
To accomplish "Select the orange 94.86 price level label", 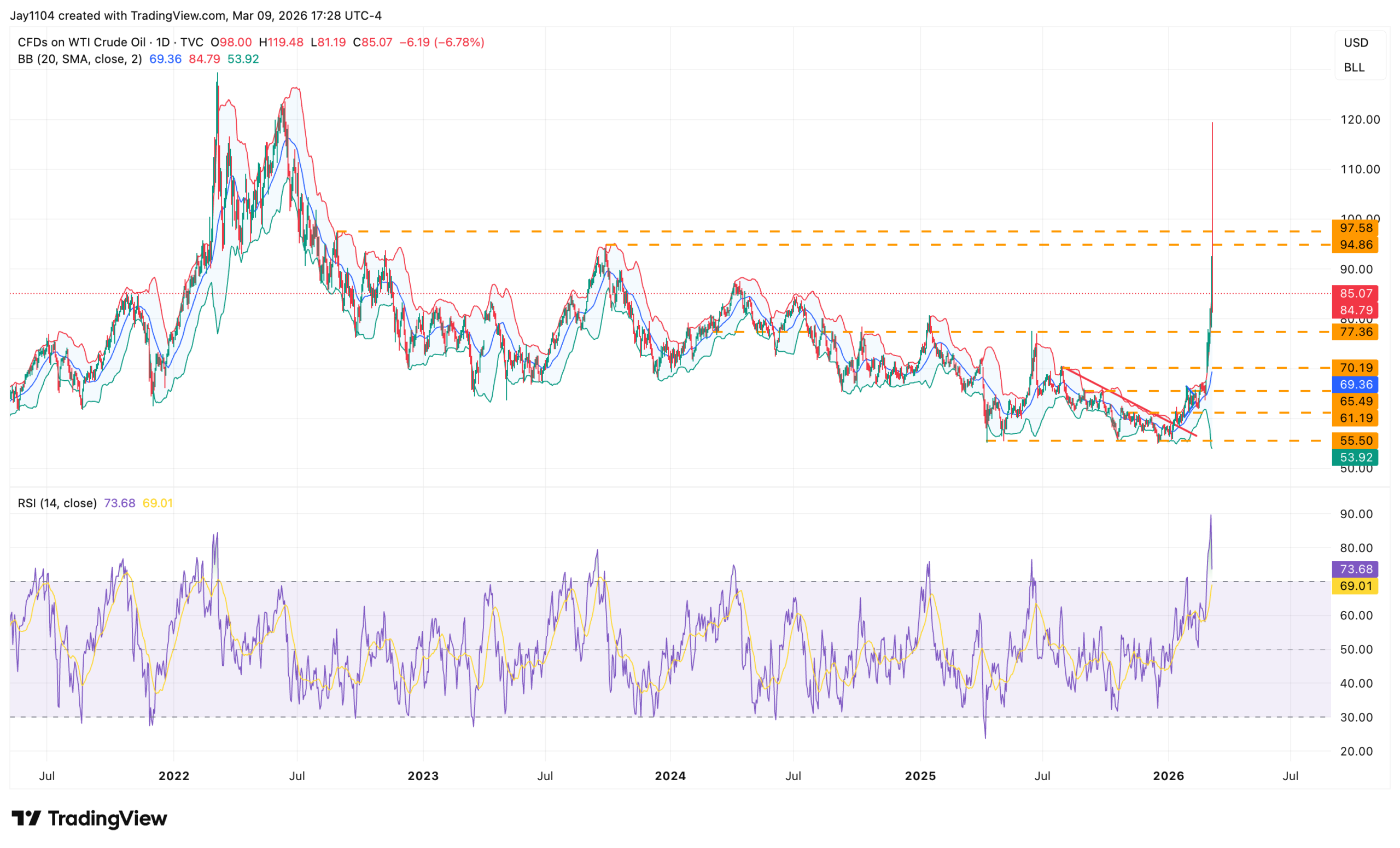I will [x=1355, y=245].
